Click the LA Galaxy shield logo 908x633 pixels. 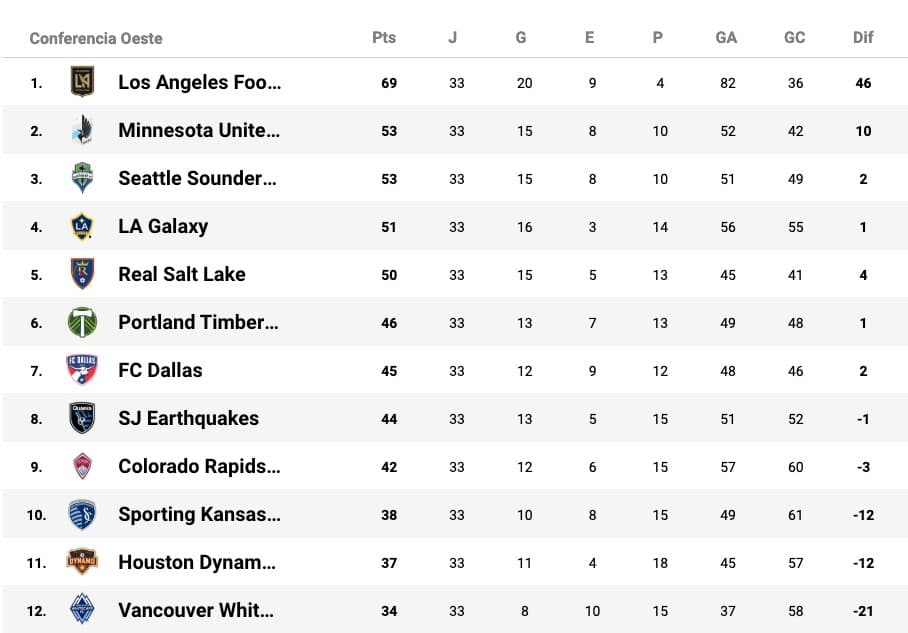pos(82,226)
